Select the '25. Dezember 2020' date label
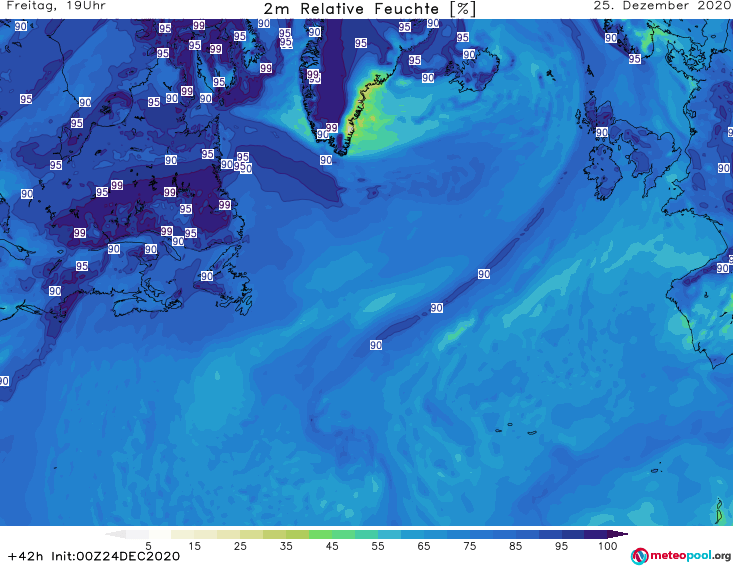This screenshot has height=566, width=733. tap(662, 6)
